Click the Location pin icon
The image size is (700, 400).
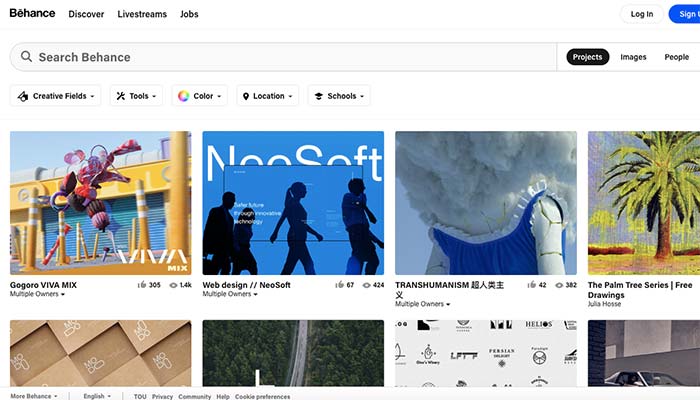click(246, 96)
